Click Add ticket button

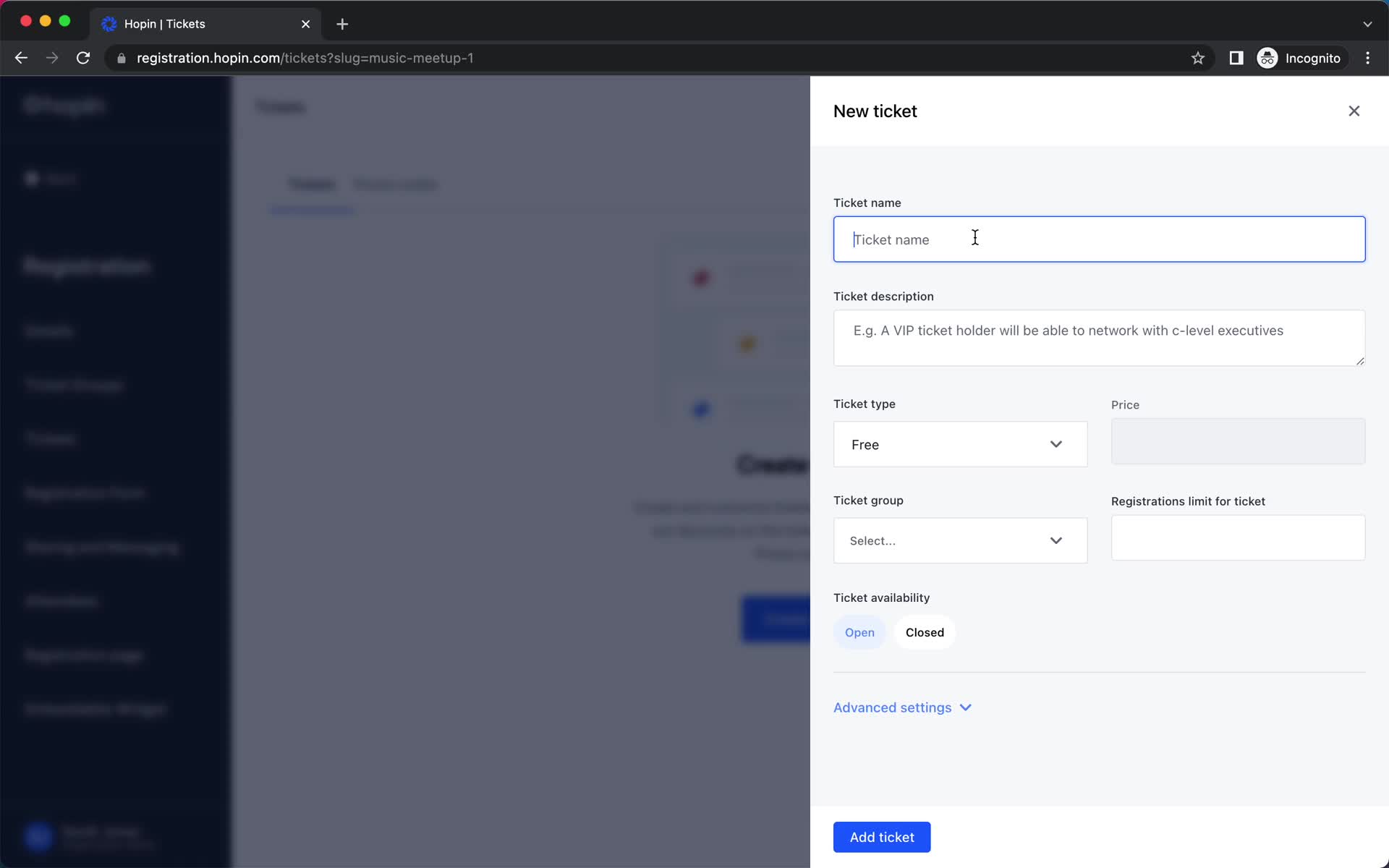click(x=881, y=837)
